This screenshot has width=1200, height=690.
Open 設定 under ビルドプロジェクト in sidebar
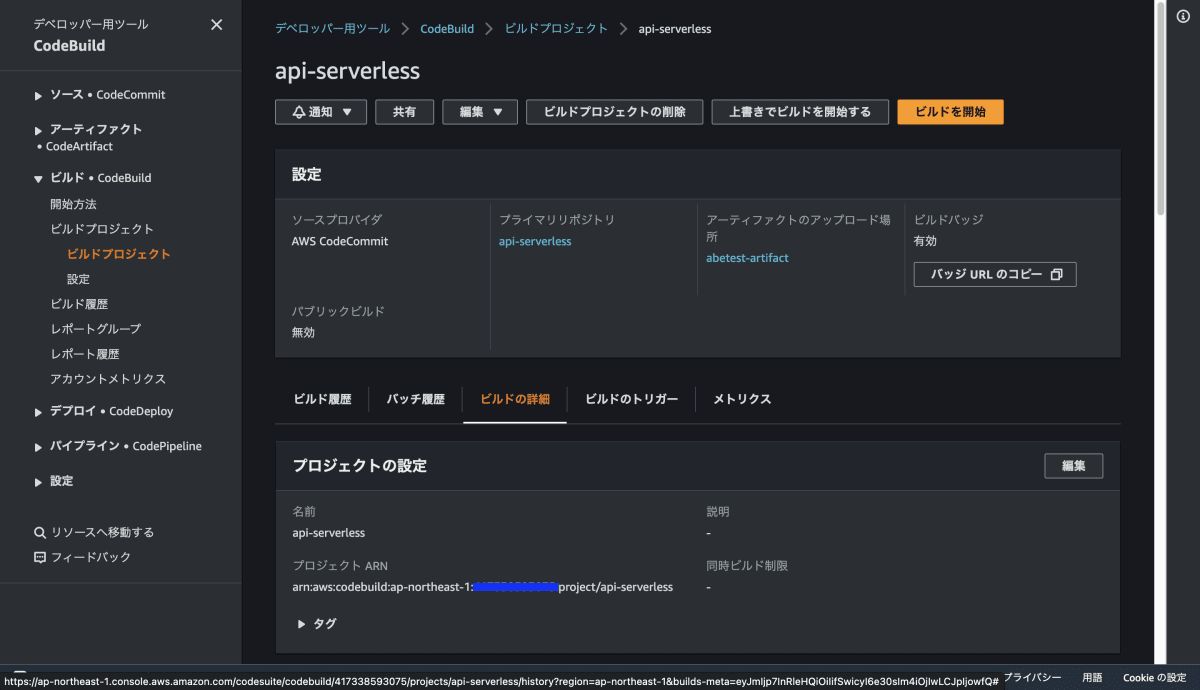(x=78, y=279)
